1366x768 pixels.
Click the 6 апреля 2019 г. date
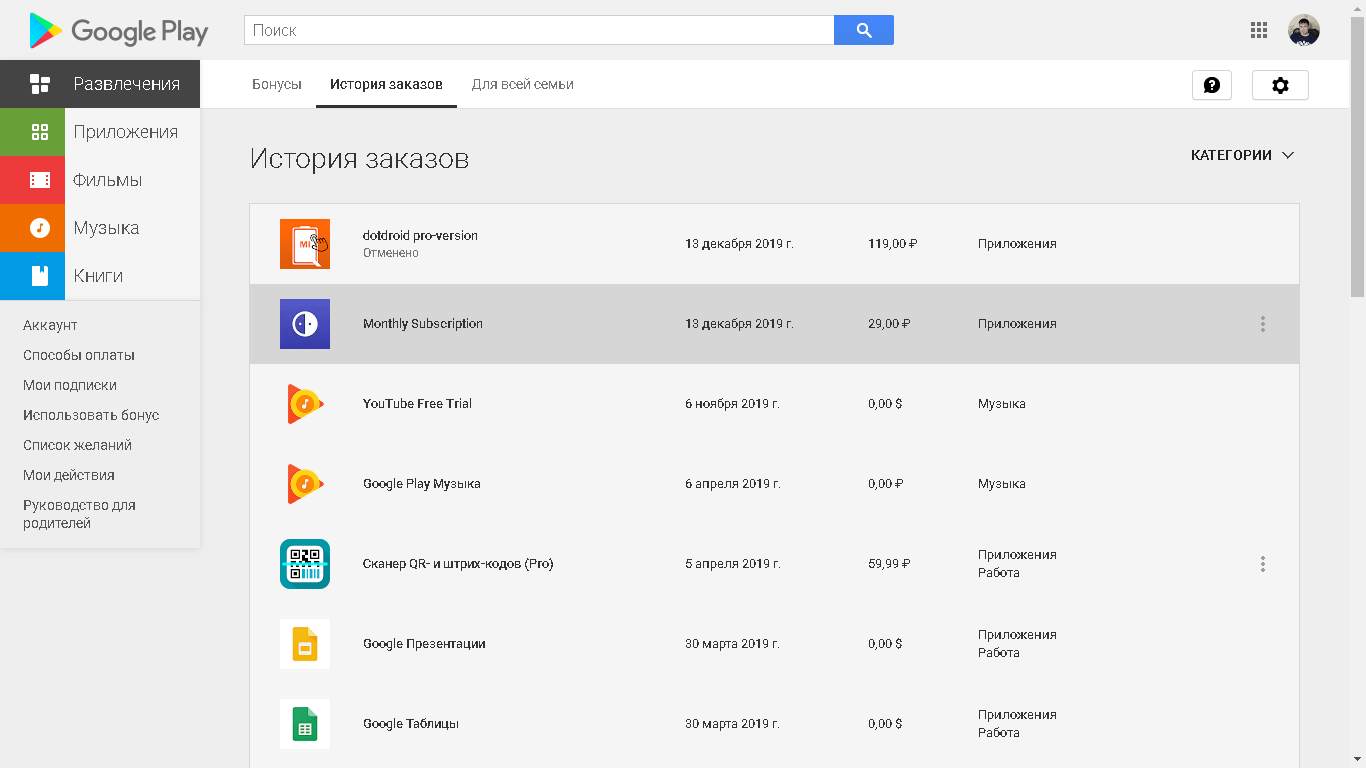pyautogui.click(x=733, y=484)
